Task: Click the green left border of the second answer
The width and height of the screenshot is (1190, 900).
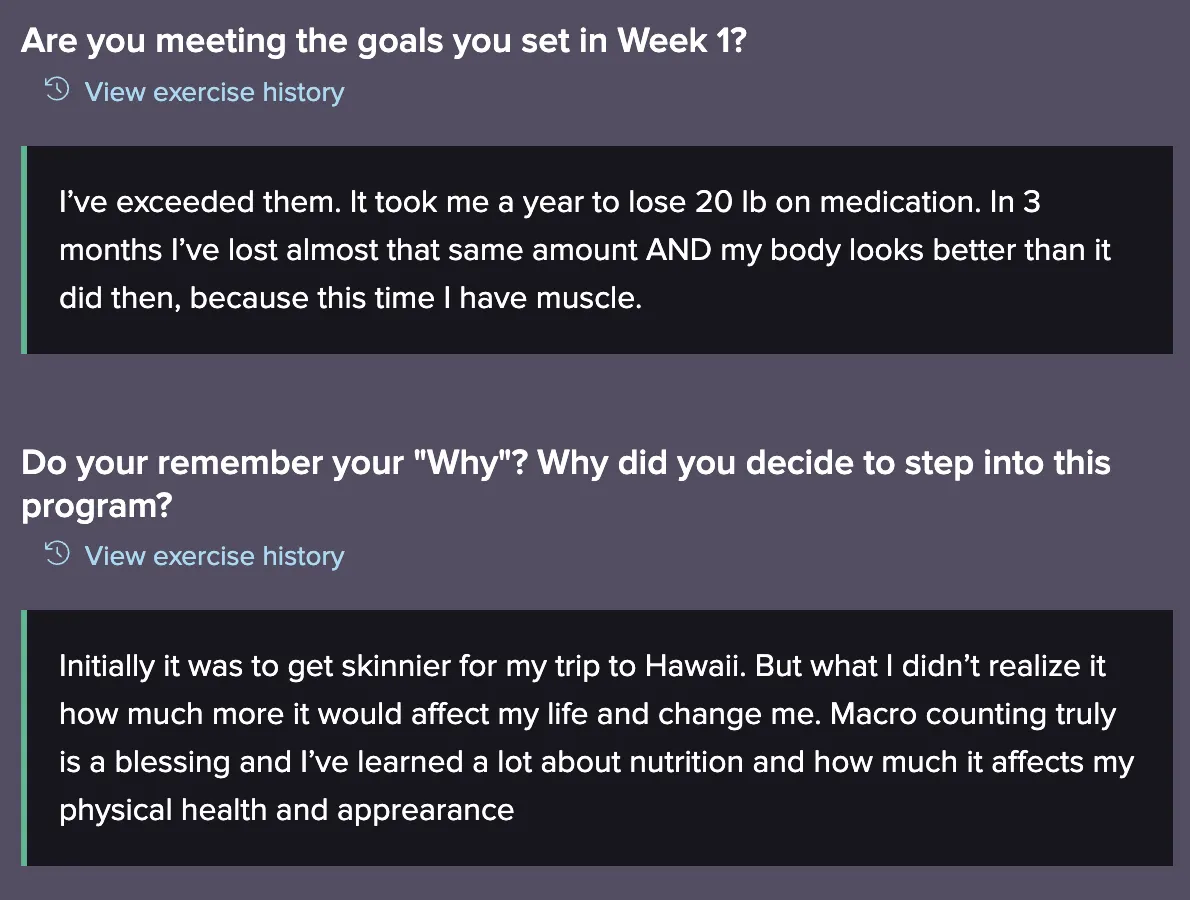Action: (x=24, y=738)
